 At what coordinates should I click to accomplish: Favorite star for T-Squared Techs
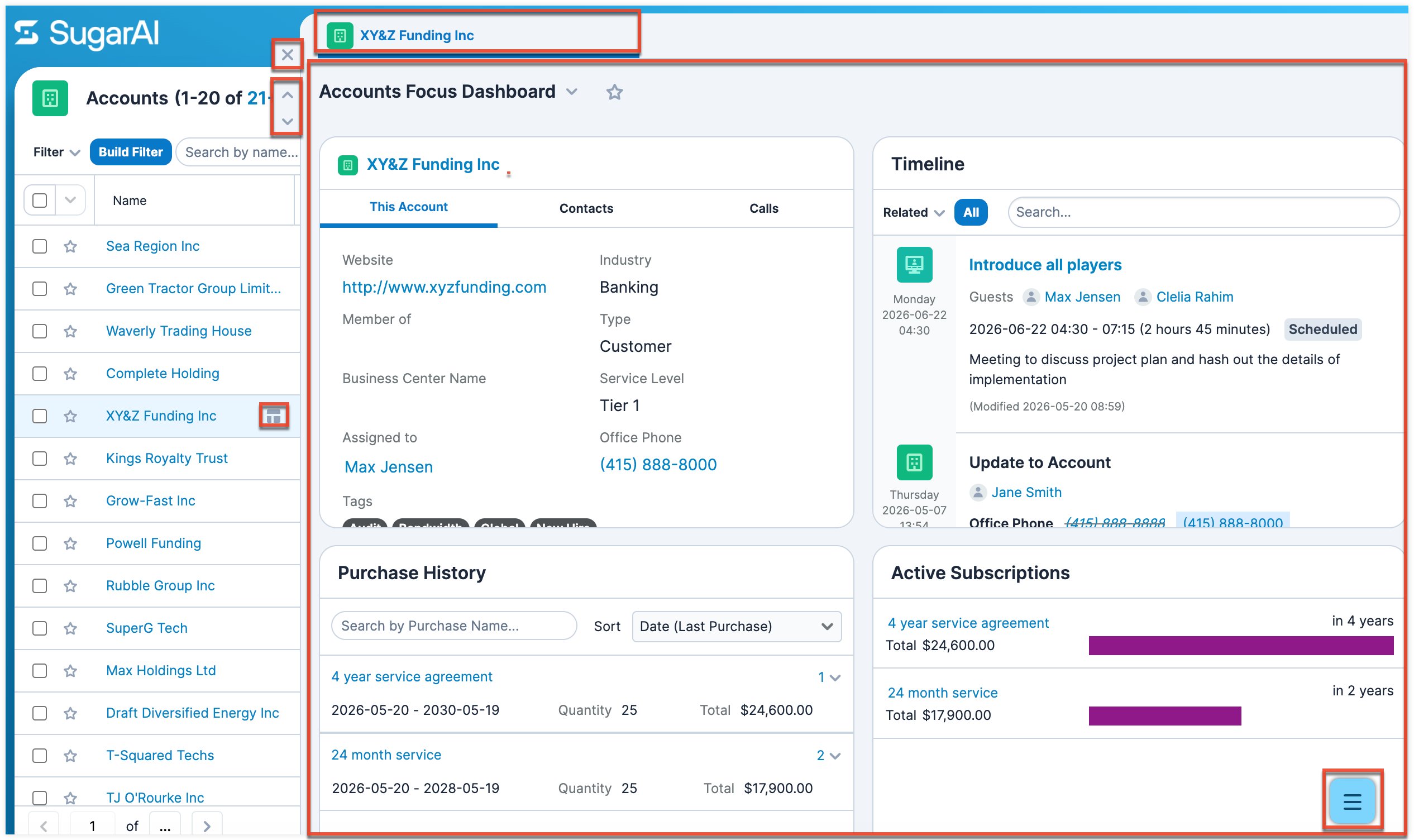70,756
